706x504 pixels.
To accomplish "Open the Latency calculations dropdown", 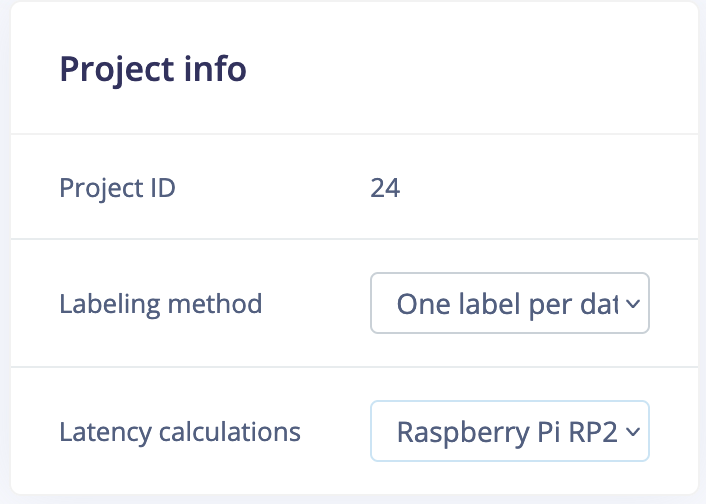I will click(509, 431).
